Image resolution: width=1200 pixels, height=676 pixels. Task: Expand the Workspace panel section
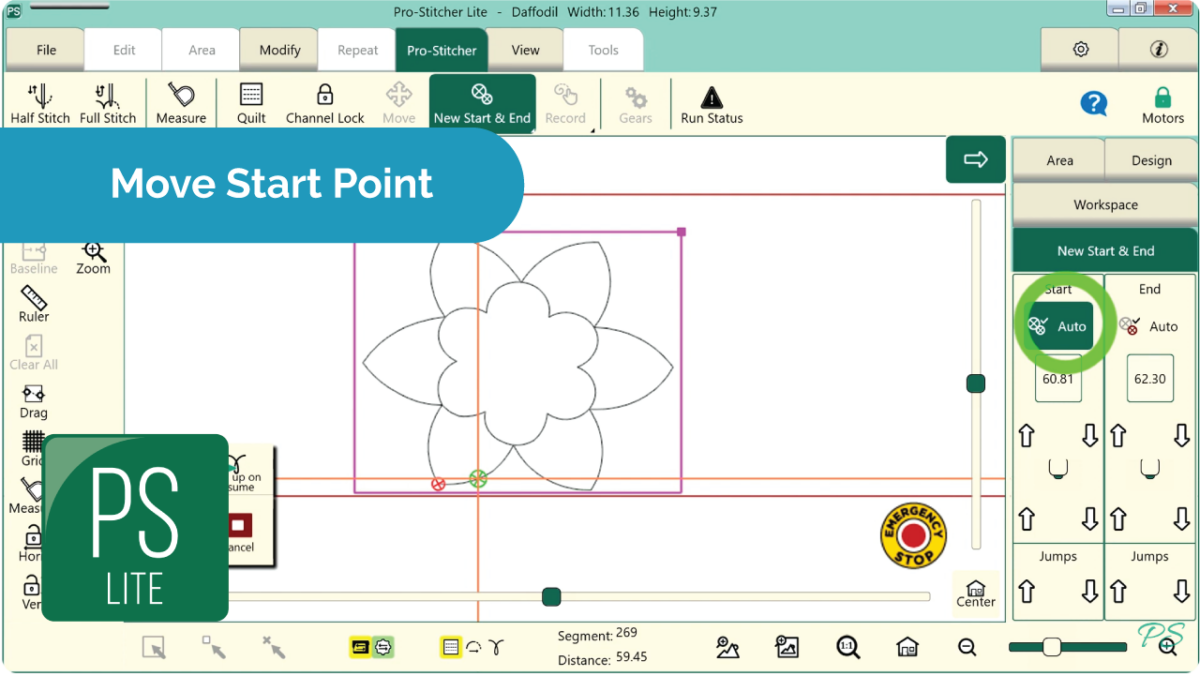(1105, 205)
